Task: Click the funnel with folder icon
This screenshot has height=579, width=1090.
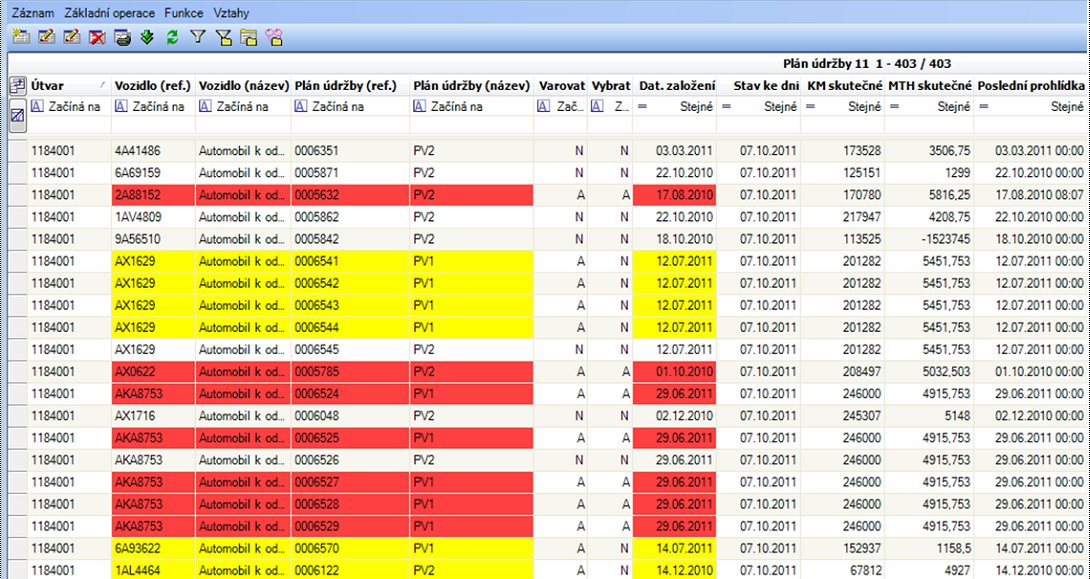Action: 223,38
